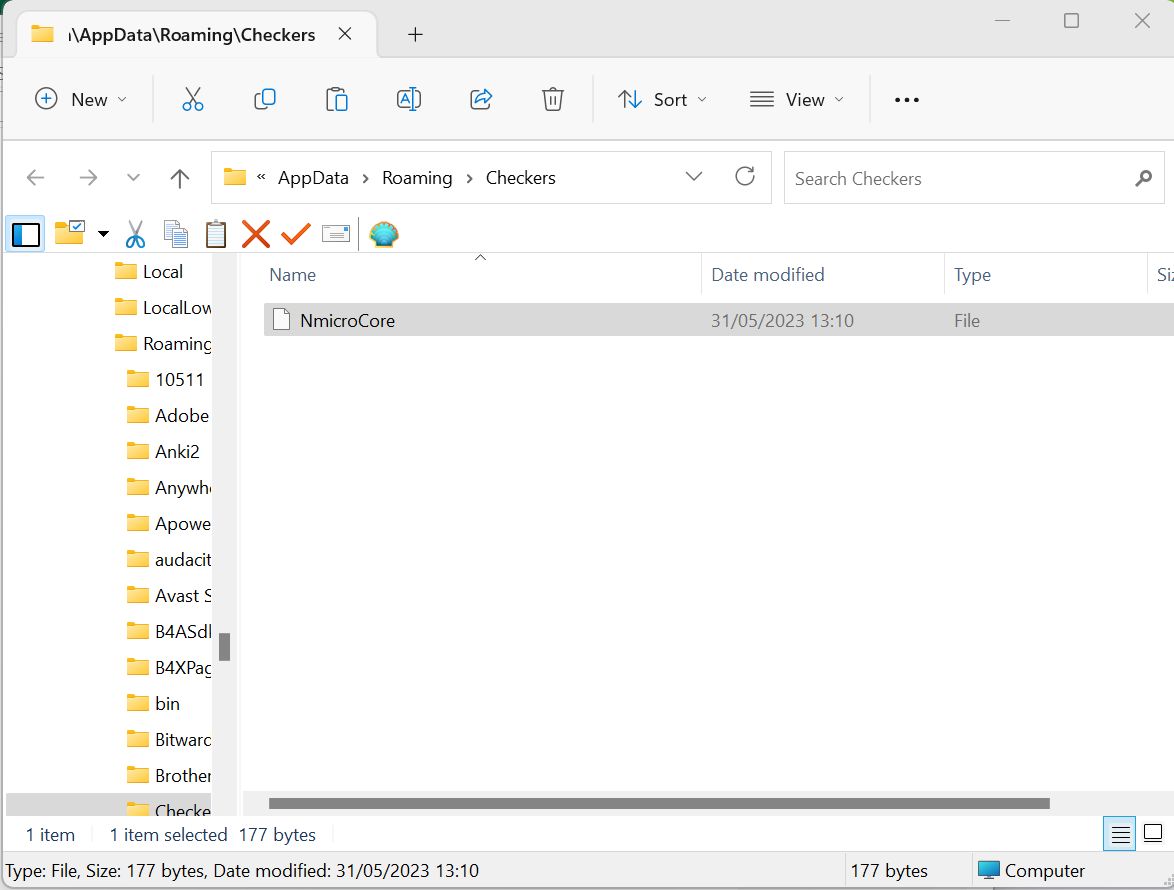The width and height of the screenshot is (1174, 890).
Task: Open the See more ellipsis menu
Action: [907, 100]
